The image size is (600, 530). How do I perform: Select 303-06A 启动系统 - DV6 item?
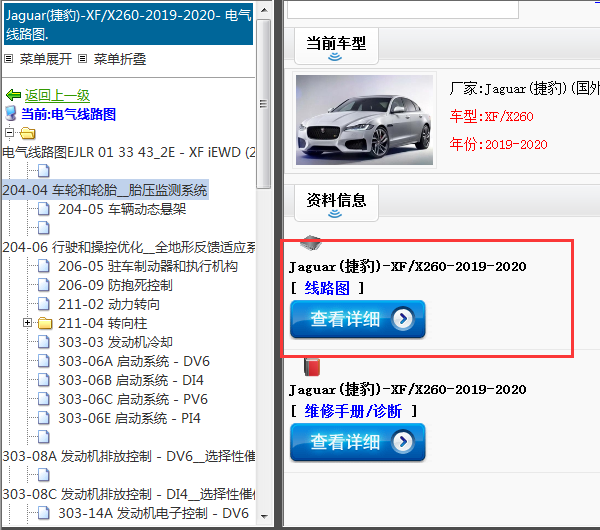[x=134, y=361]
